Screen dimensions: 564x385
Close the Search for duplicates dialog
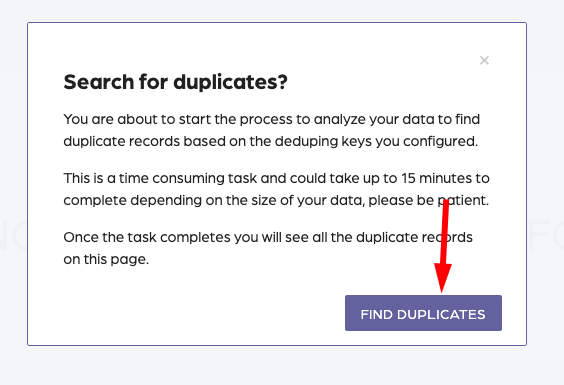[484, 60]
